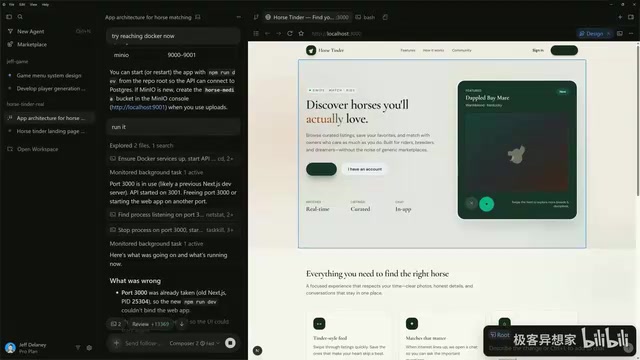Add a new tab with plus

click(620, 17)
